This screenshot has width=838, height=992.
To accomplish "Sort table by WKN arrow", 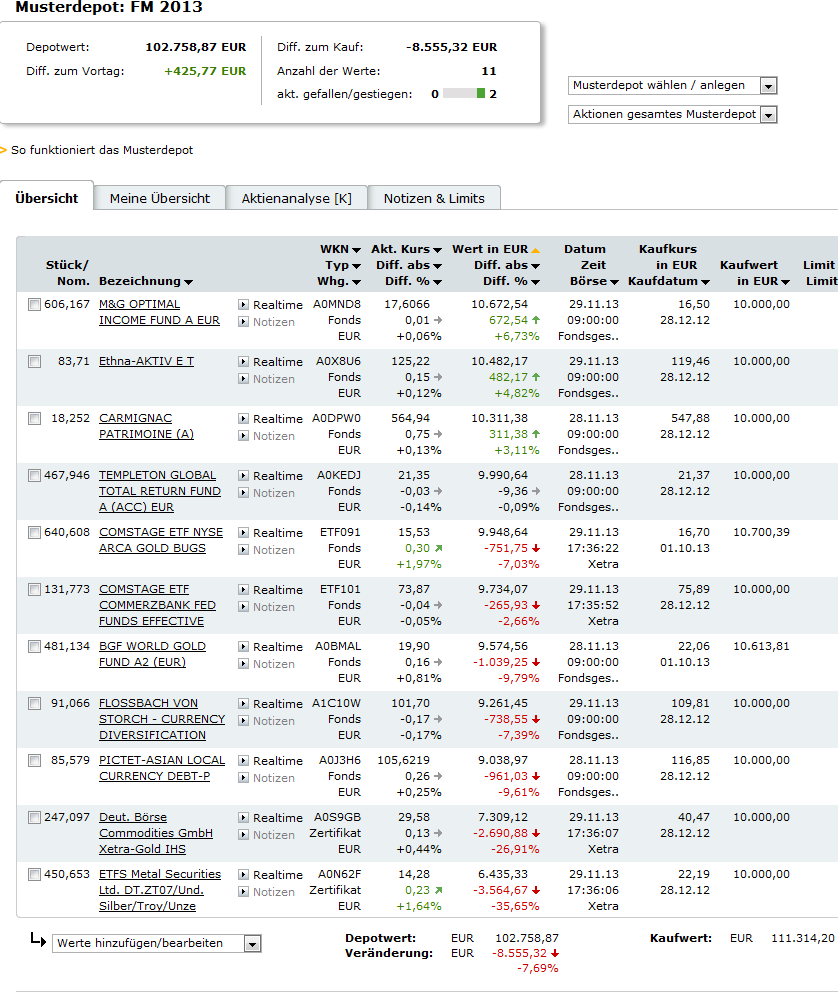I will click(356, 250).
